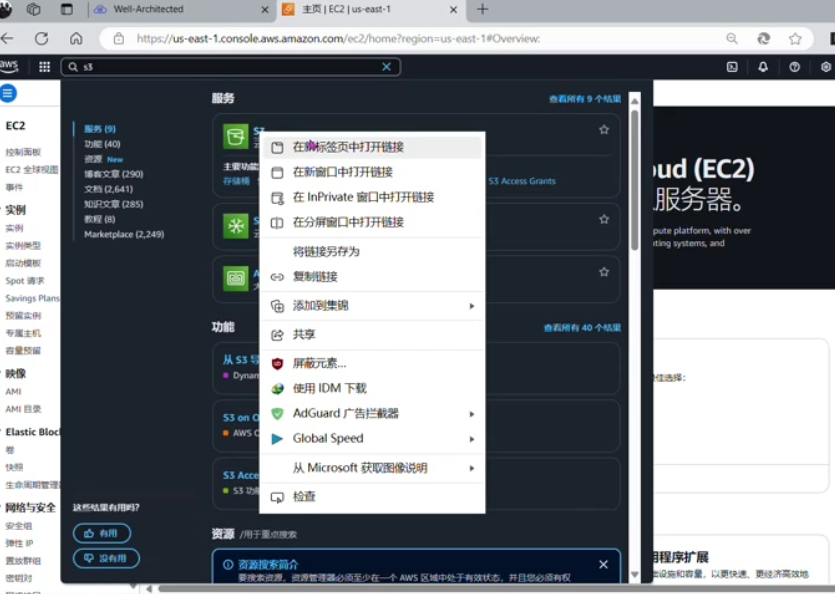The width and height of the screenshot is (835, 594).
Task: Click the IDM globe icon in menu
Action: point(277,388)
